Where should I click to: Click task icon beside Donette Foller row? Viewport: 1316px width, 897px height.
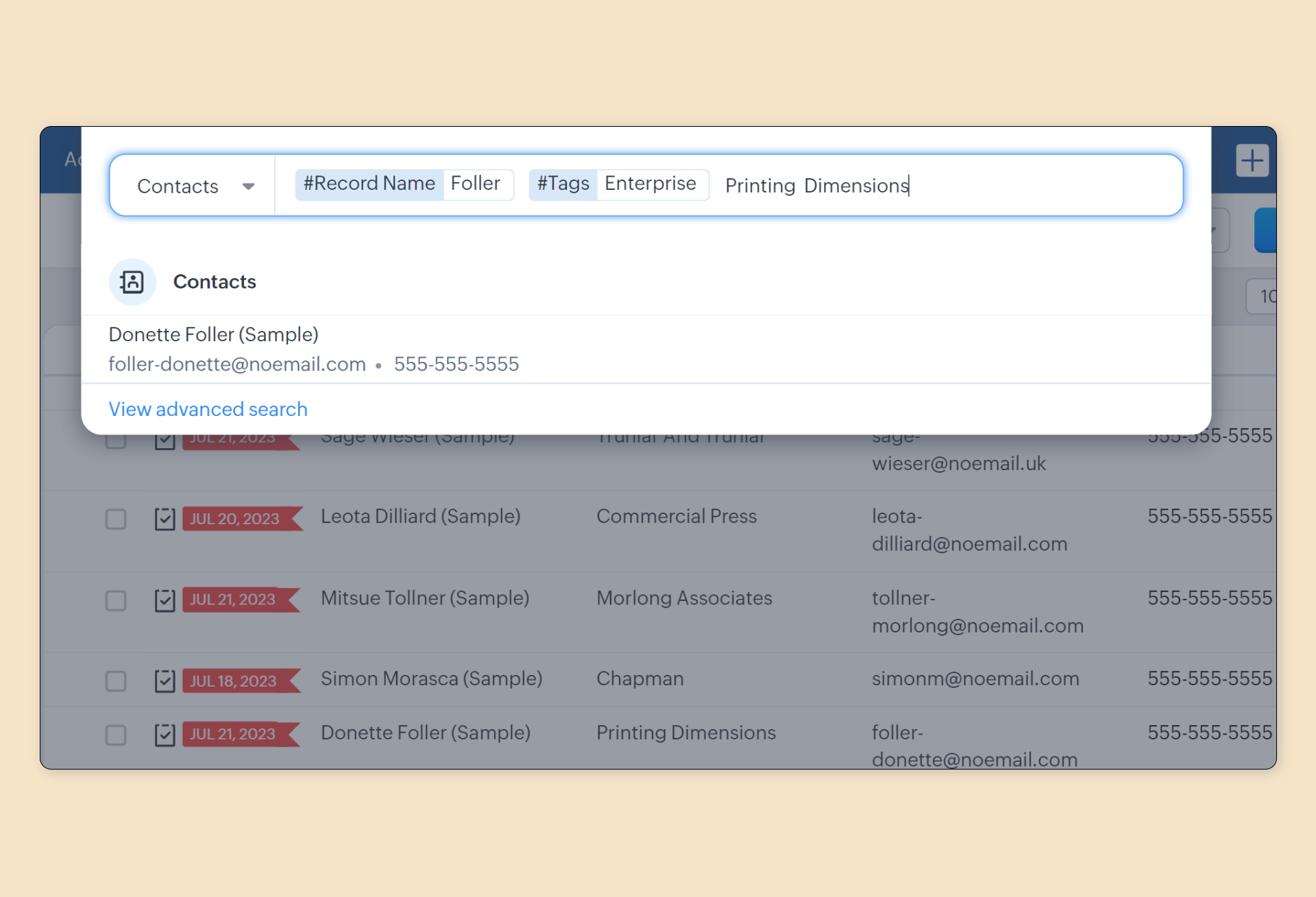tap(164, 735)
